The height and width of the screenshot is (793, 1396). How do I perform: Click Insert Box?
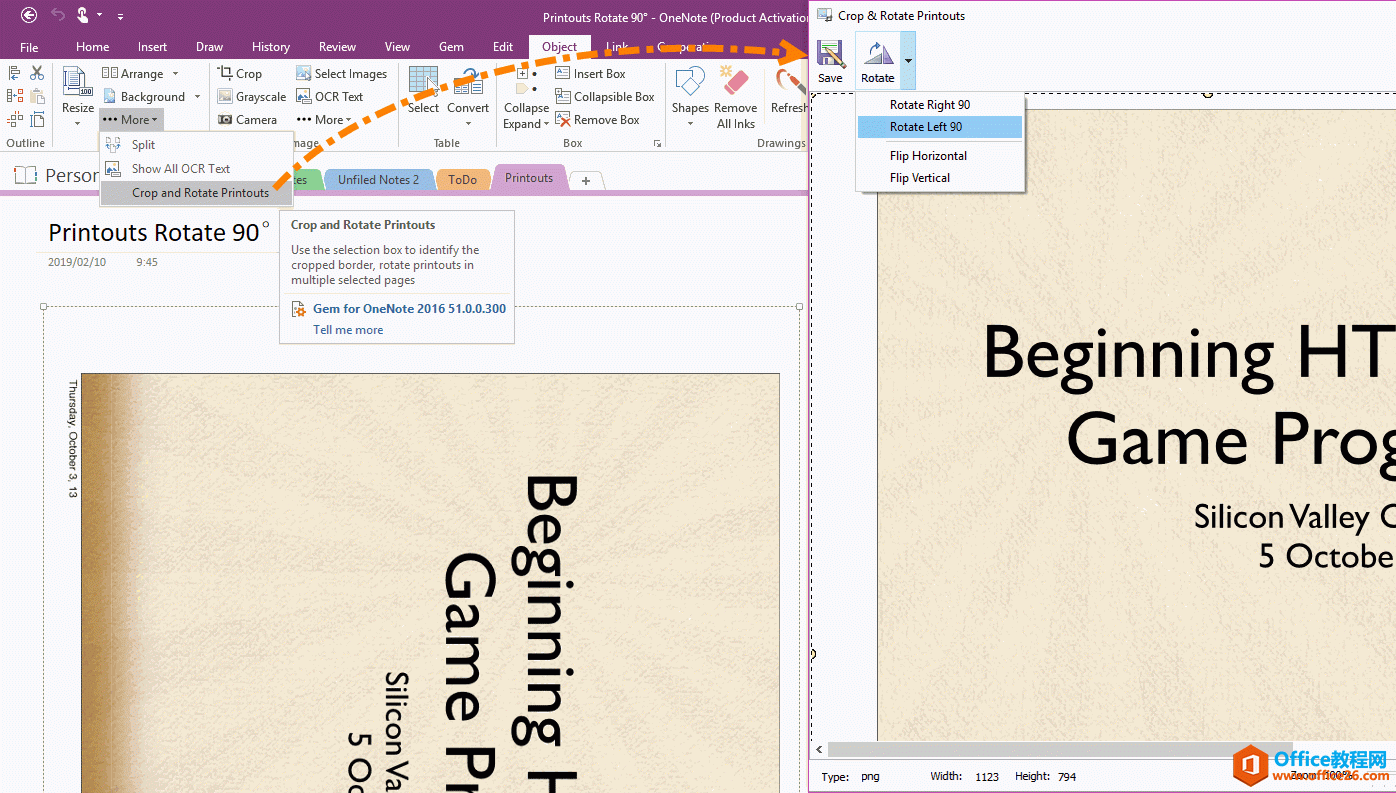[590, 73]
